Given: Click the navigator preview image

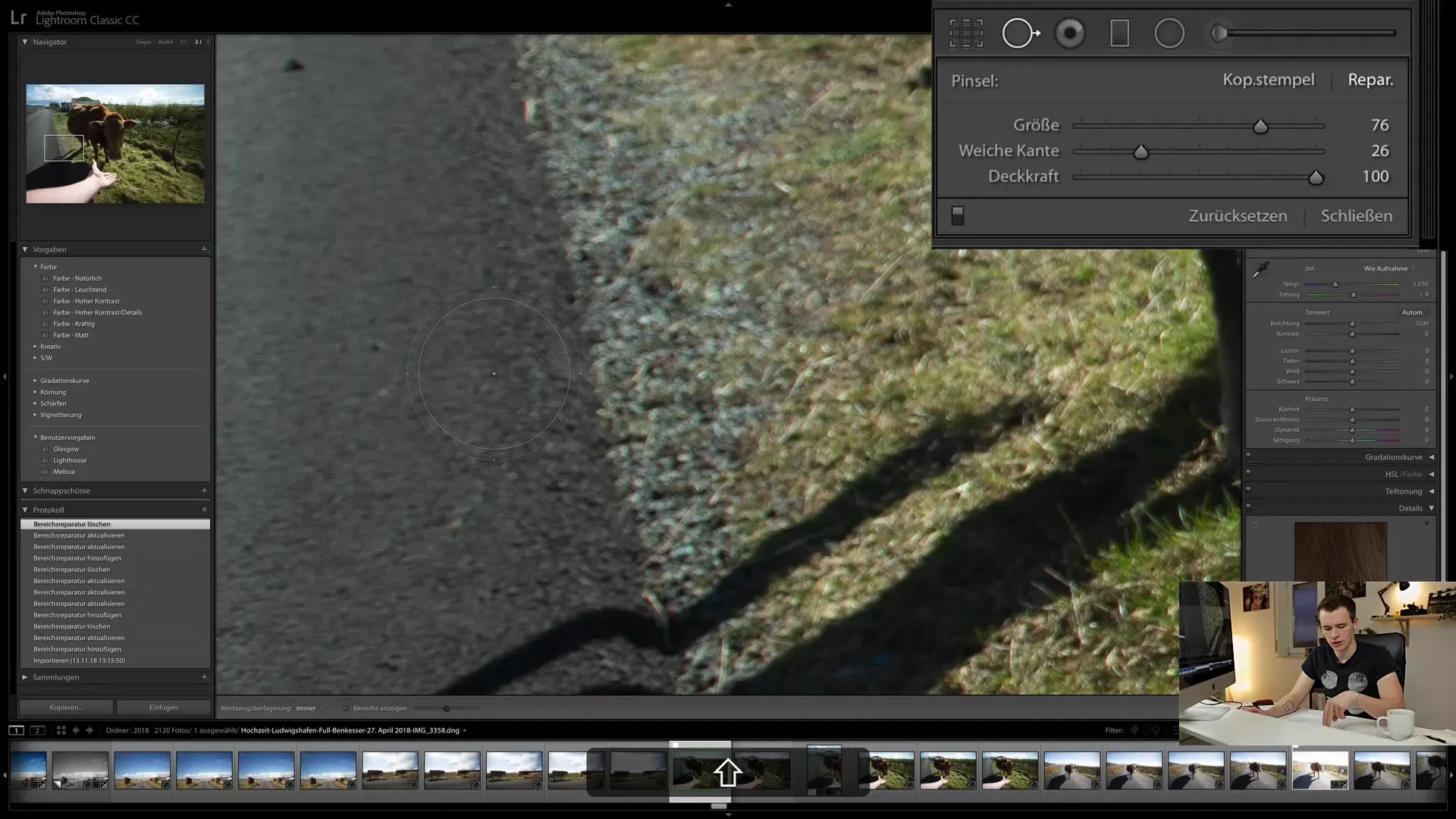Looking at the screenshot, I should pos(115,143).
